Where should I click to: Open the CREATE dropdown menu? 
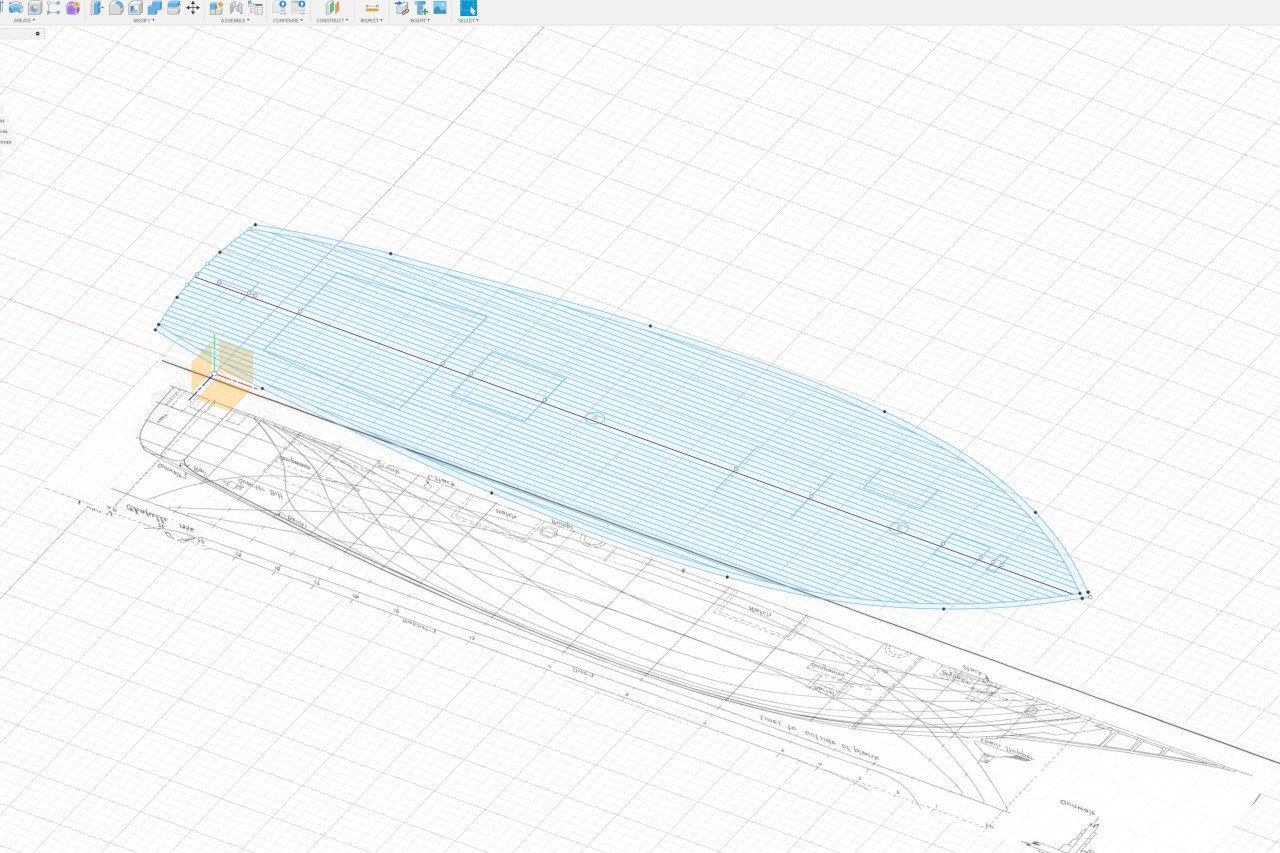[24, 20]
